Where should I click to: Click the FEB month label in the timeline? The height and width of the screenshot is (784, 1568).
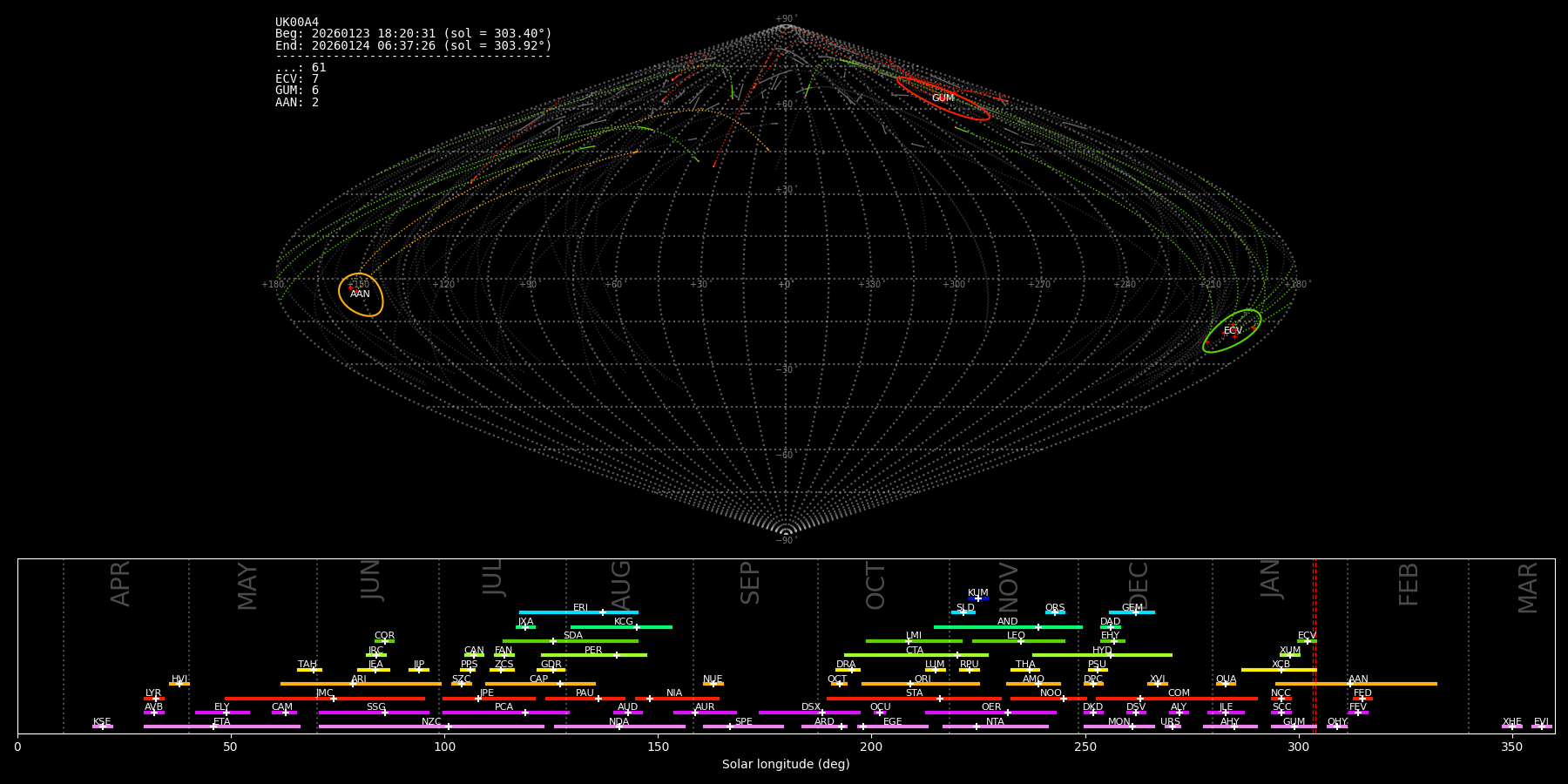[1409, 584]
